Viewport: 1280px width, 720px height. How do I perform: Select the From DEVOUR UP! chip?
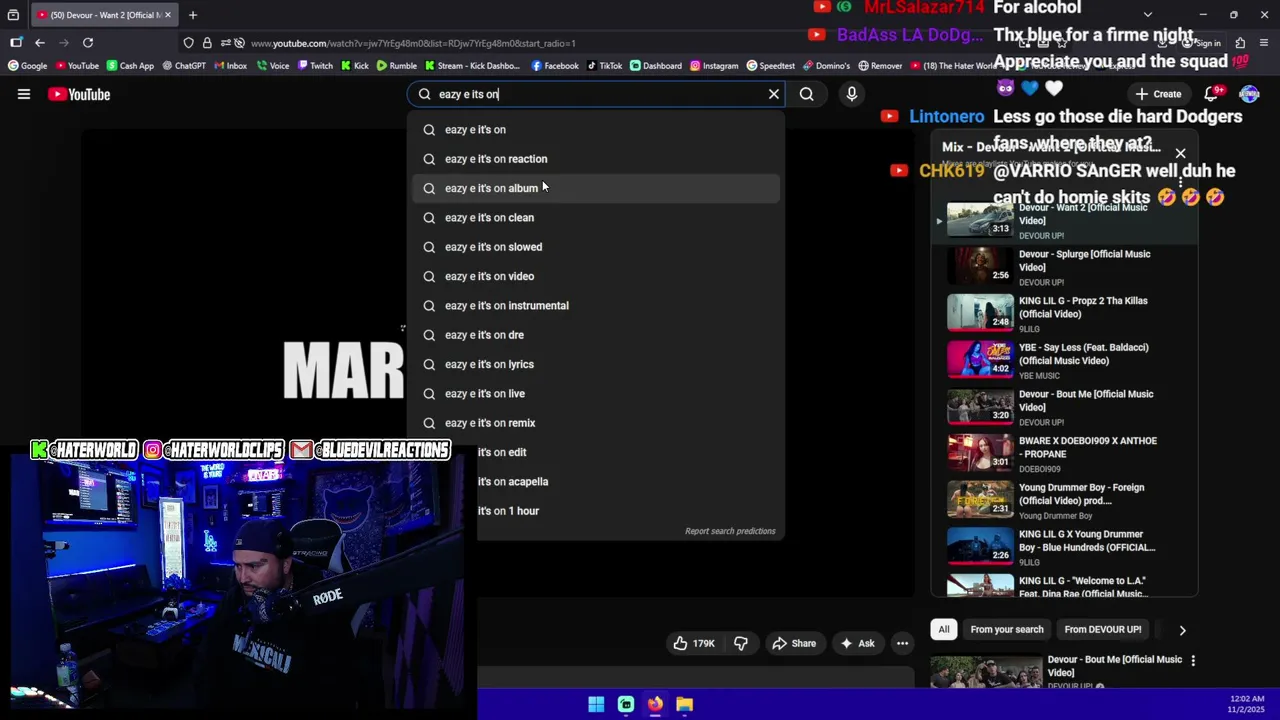(1103, 629)
